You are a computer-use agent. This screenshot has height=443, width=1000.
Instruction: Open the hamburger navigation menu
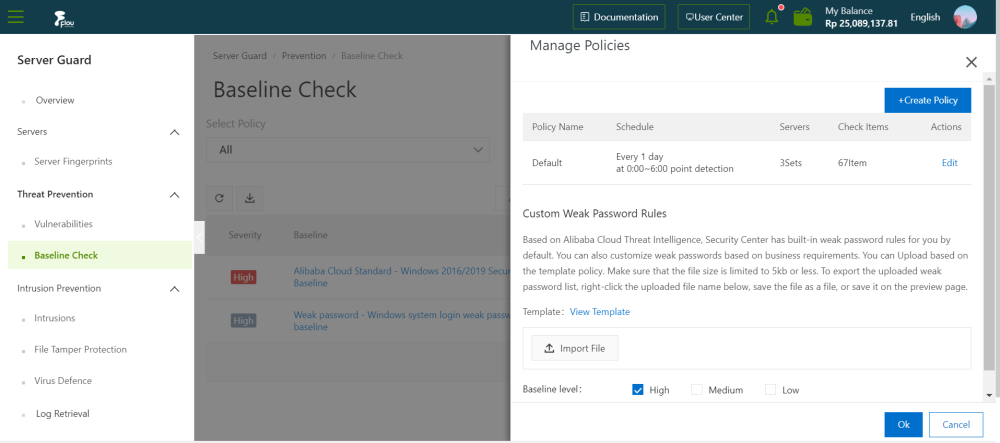click(15, 17)
